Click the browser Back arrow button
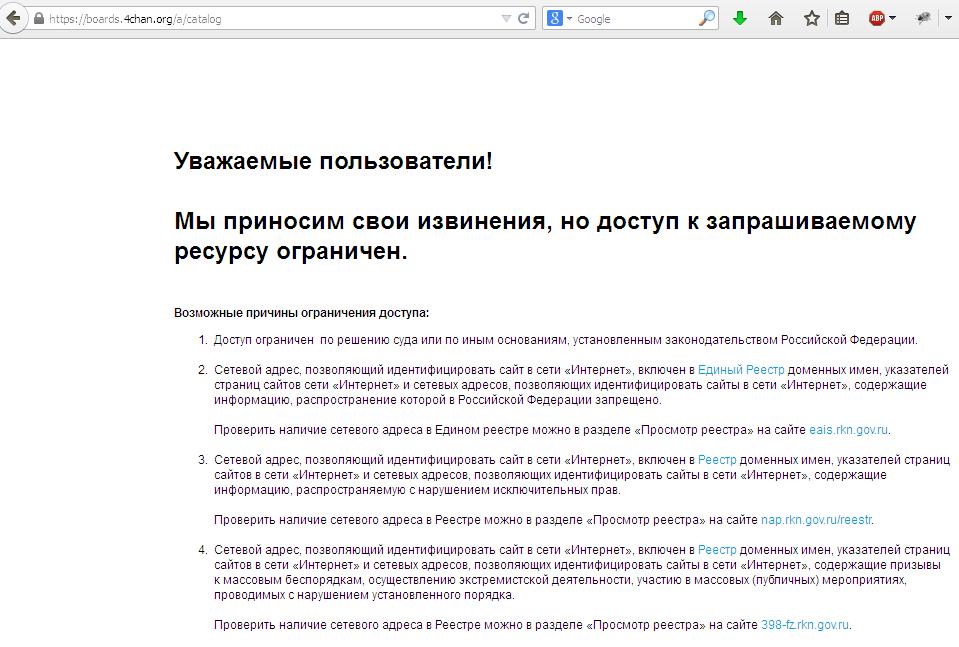The width and height of the screenshot is (959, 647). point(13,18)
